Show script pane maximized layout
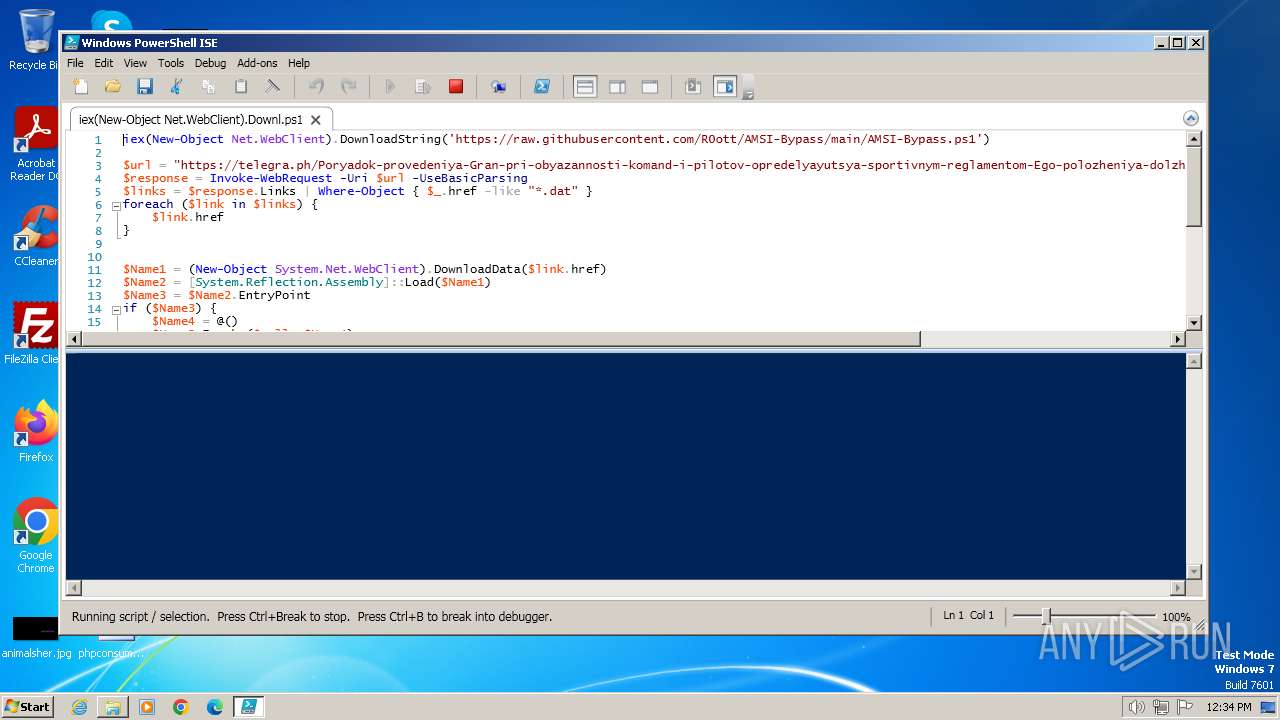 click(x=650, y=87)
